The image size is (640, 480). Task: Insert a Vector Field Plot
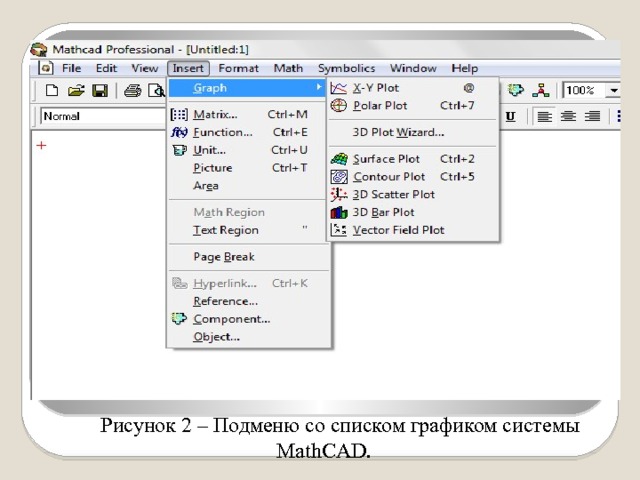coord(413,230)
